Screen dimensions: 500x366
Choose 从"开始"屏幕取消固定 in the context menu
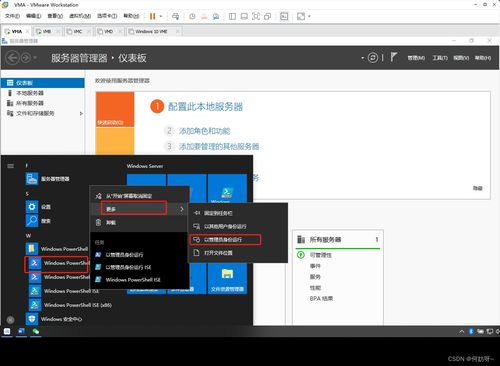[x=139, y=196]
